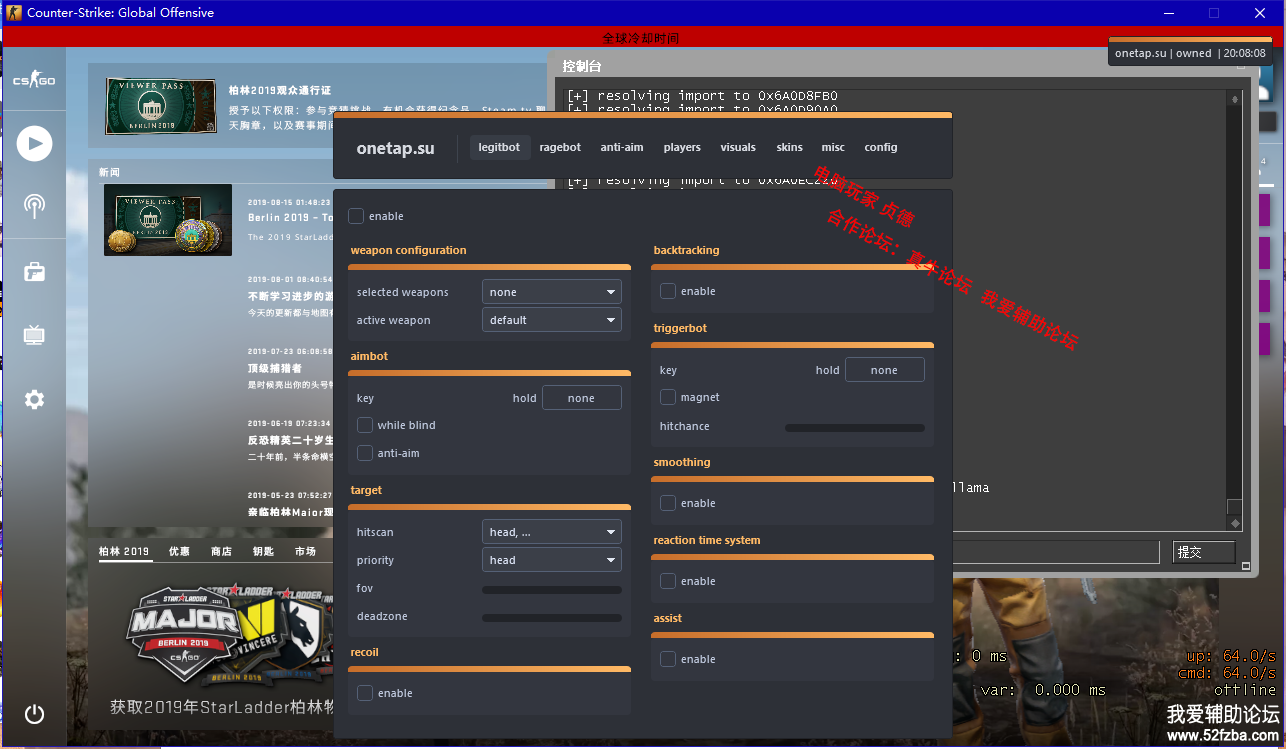Enable the while blind checkbox

pos(365,425)
